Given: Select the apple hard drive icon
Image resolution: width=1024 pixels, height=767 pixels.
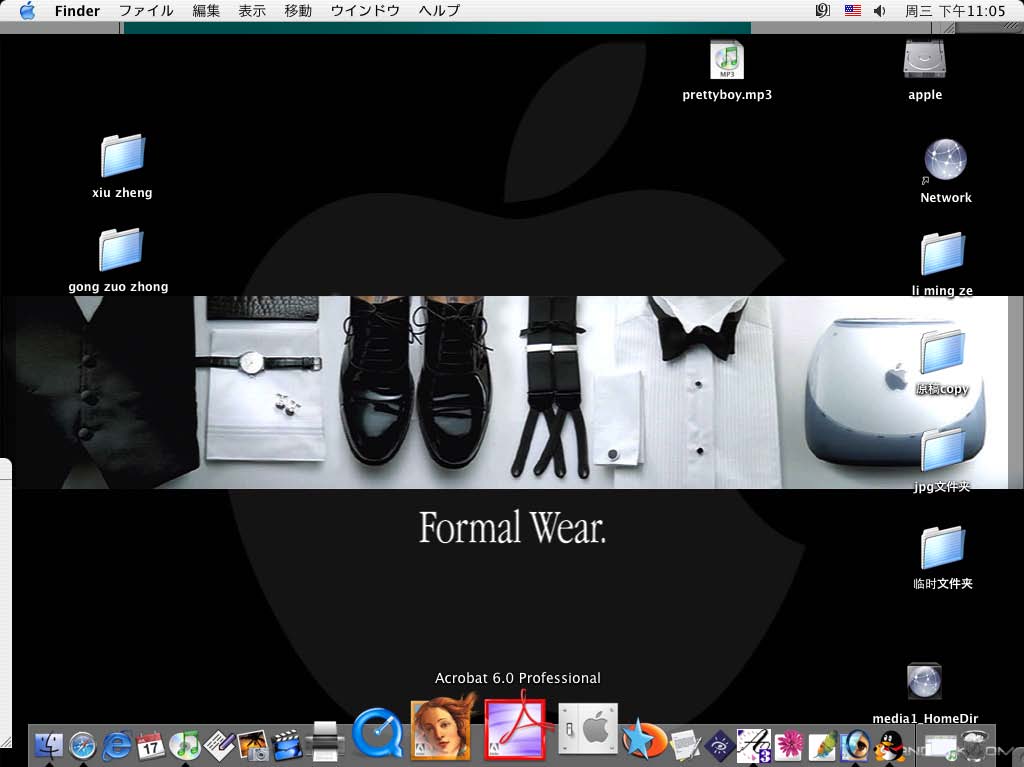Looking at the screenshot, I should click(925, 59).
